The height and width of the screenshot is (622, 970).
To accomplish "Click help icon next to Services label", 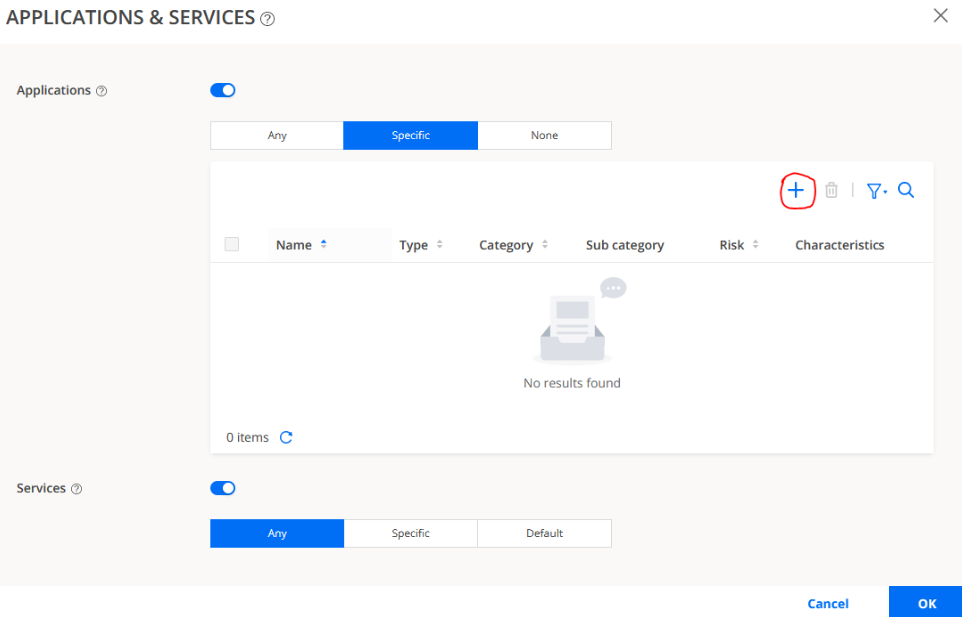I will point(76,489).
